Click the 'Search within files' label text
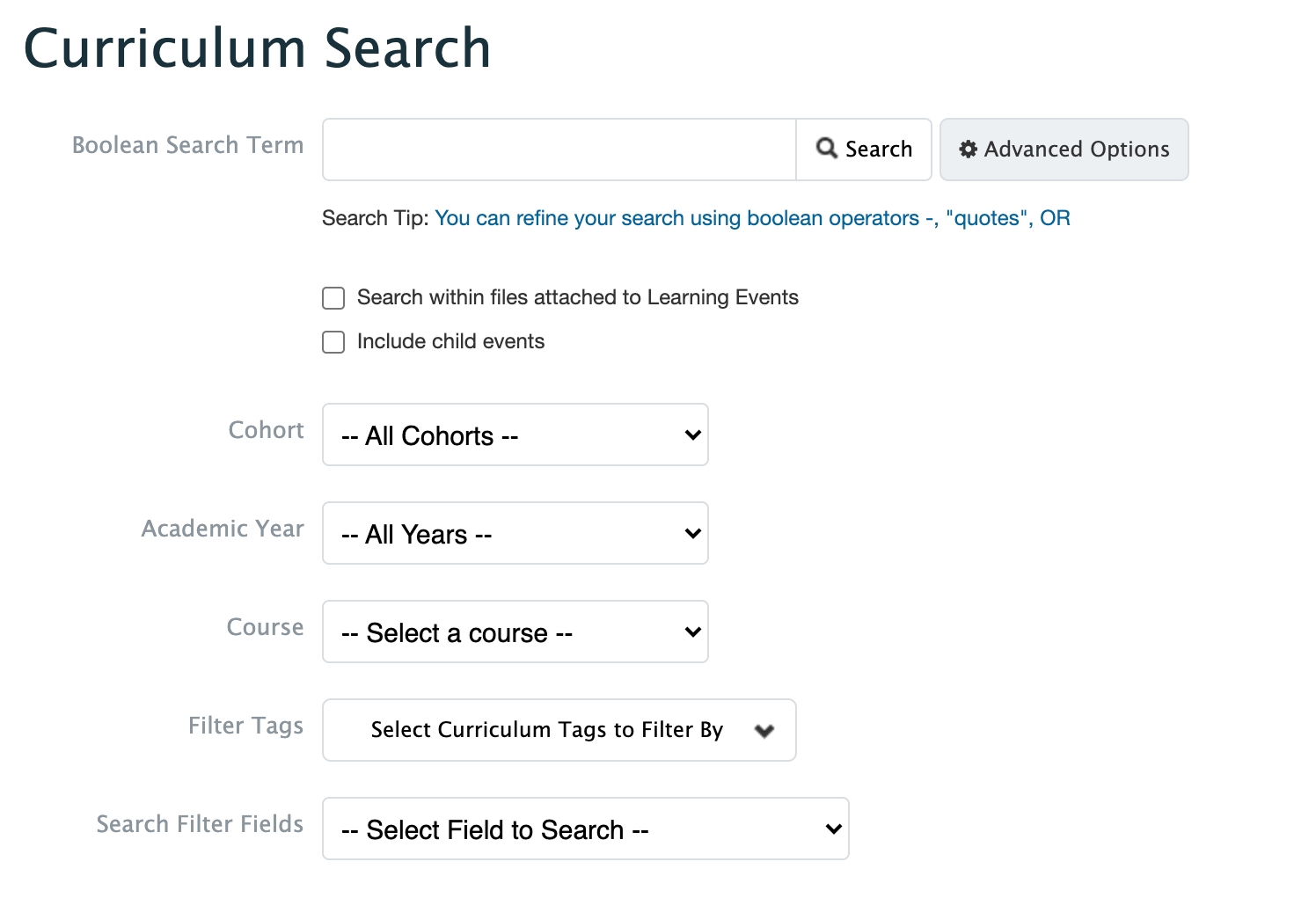Image resolution: width=1316 pixels, height=920 pixels. tap(577, 297)
